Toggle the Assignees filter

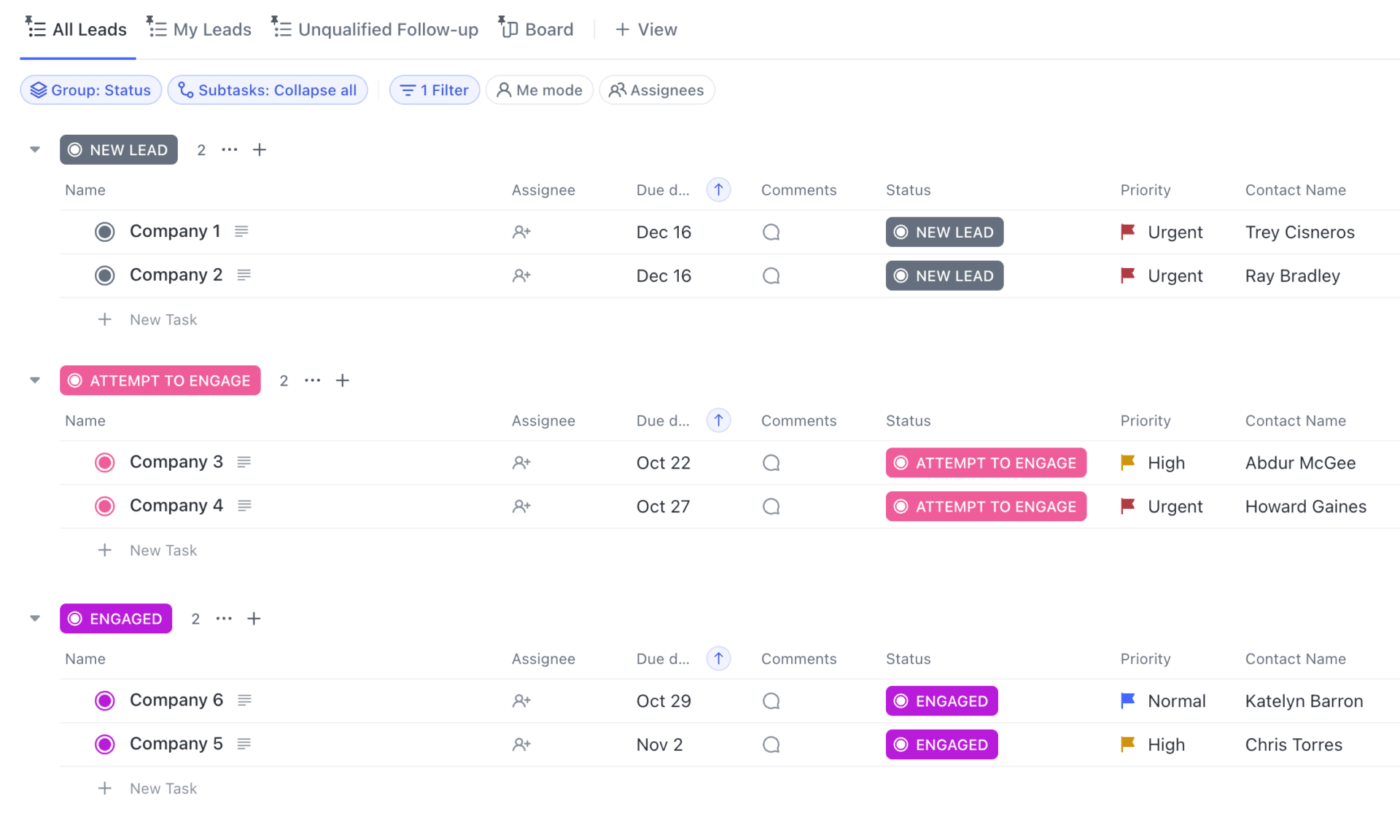pyautogui.click(x=657, y=90)
